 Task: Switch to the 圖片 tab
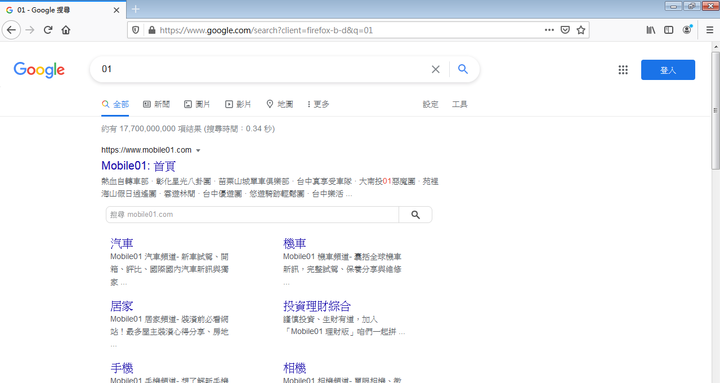197,104
